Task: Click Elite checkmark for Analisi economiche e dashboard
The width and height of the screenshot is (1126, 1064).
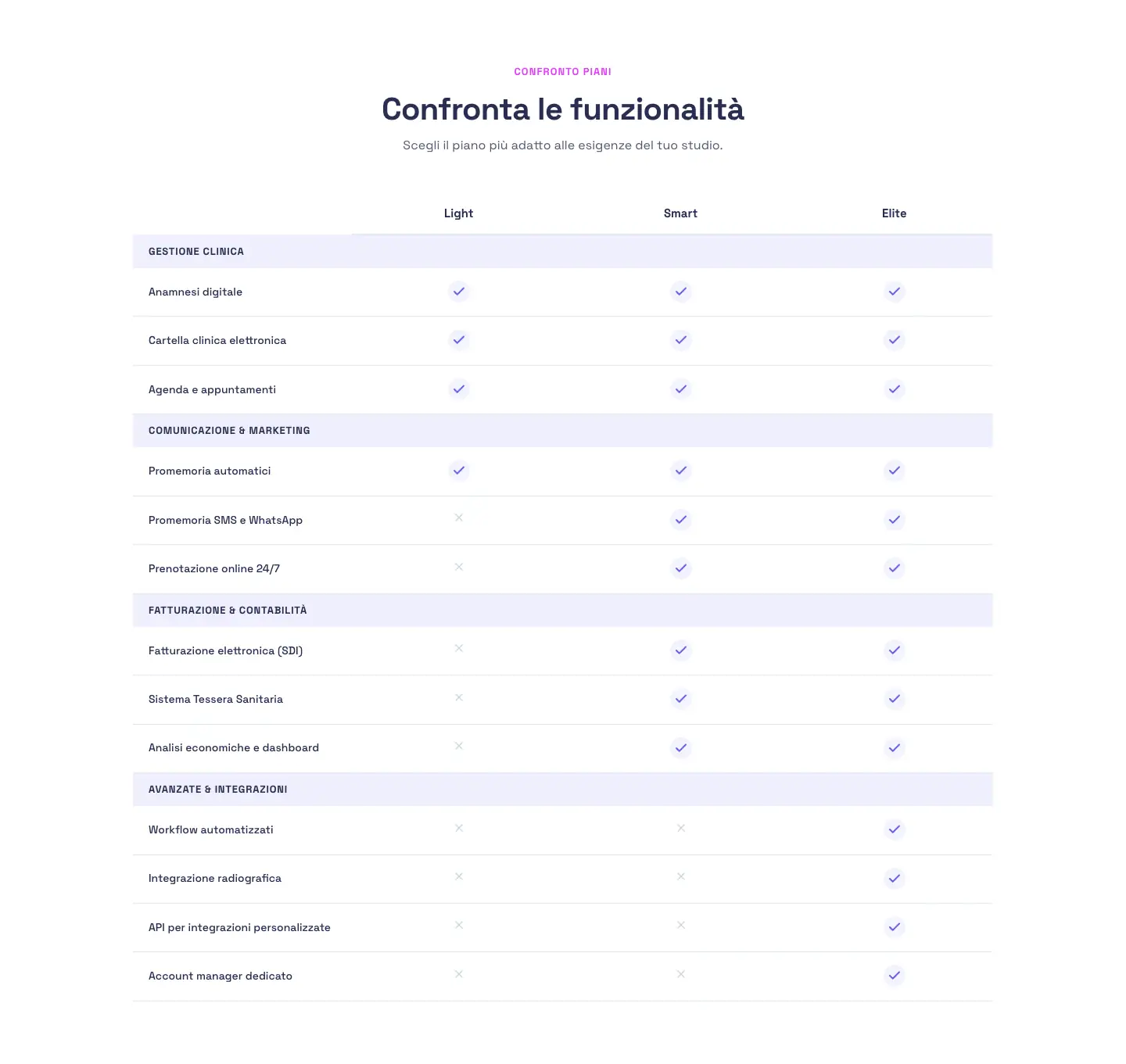Action: click(895, 748)
